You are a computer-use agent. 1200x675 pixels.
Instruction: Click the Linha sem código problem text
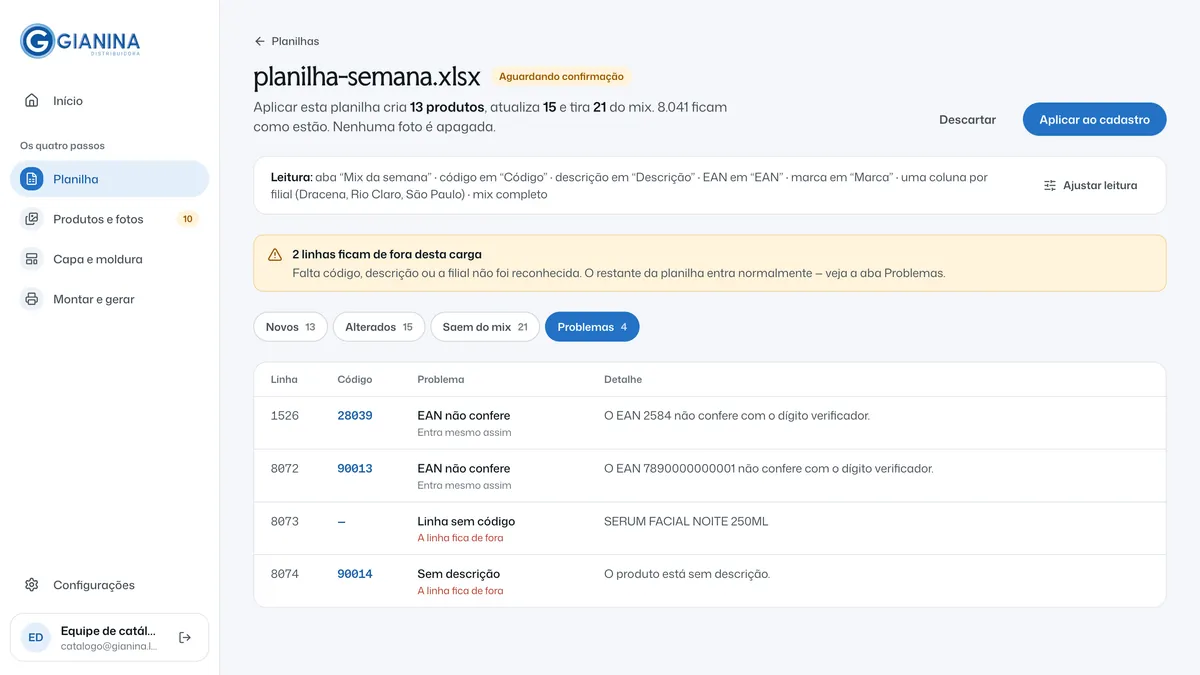(466, 521)
